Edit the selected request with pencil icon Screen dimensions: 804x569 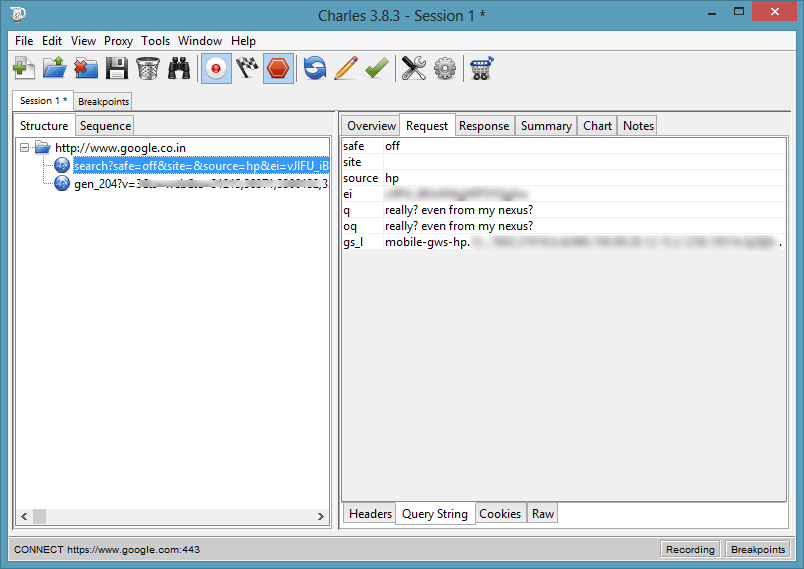point(346,68)
